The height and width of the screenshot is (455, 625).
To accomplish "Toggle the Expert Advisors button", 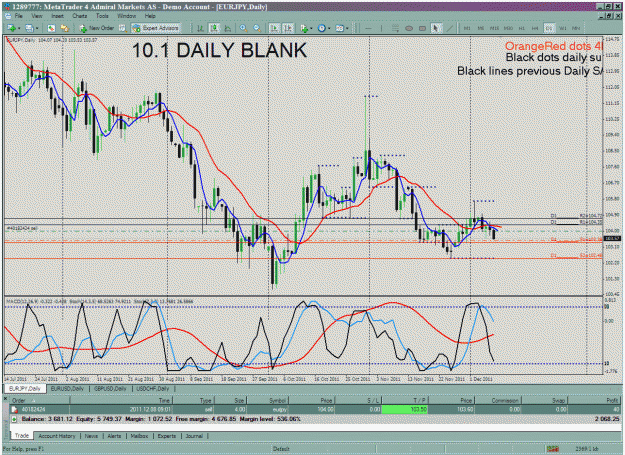I will [156, 28].
